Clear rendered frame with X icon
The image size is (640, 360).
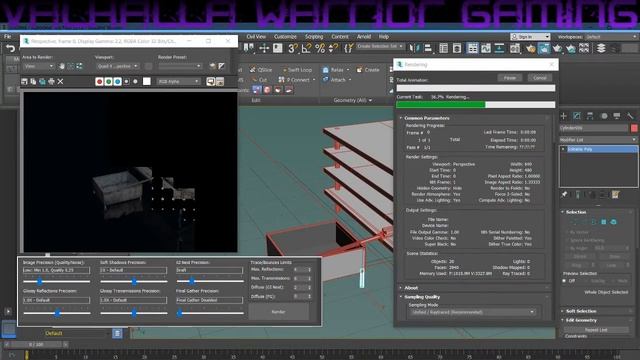[x=60, y=82]
